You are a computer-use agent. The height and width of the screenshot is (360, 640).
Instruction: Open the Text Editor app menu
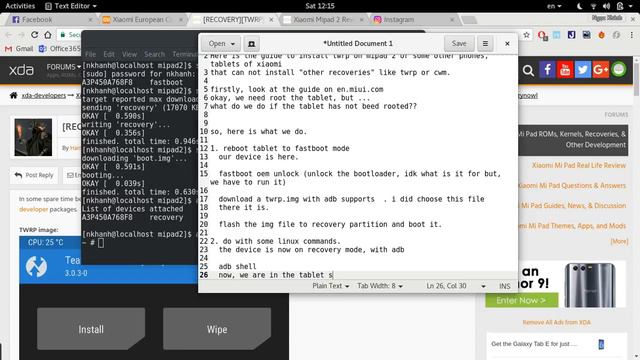[x=71, y=6]
